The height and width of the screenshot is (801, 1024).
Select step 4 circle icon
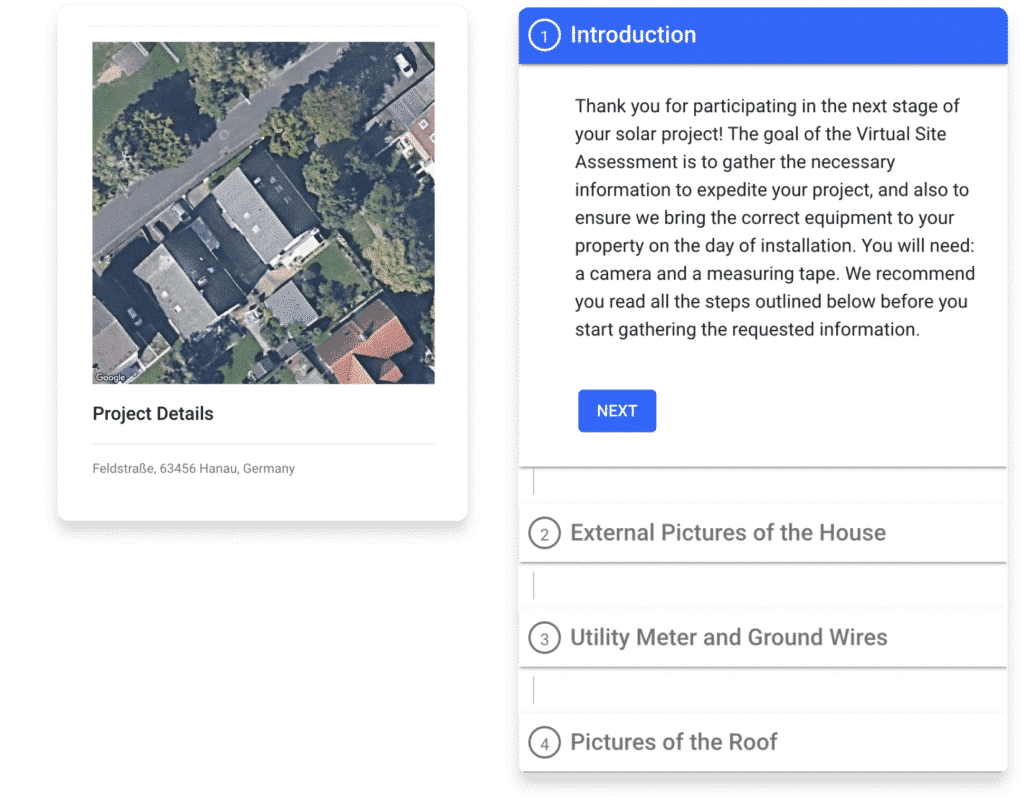[544, 742]
